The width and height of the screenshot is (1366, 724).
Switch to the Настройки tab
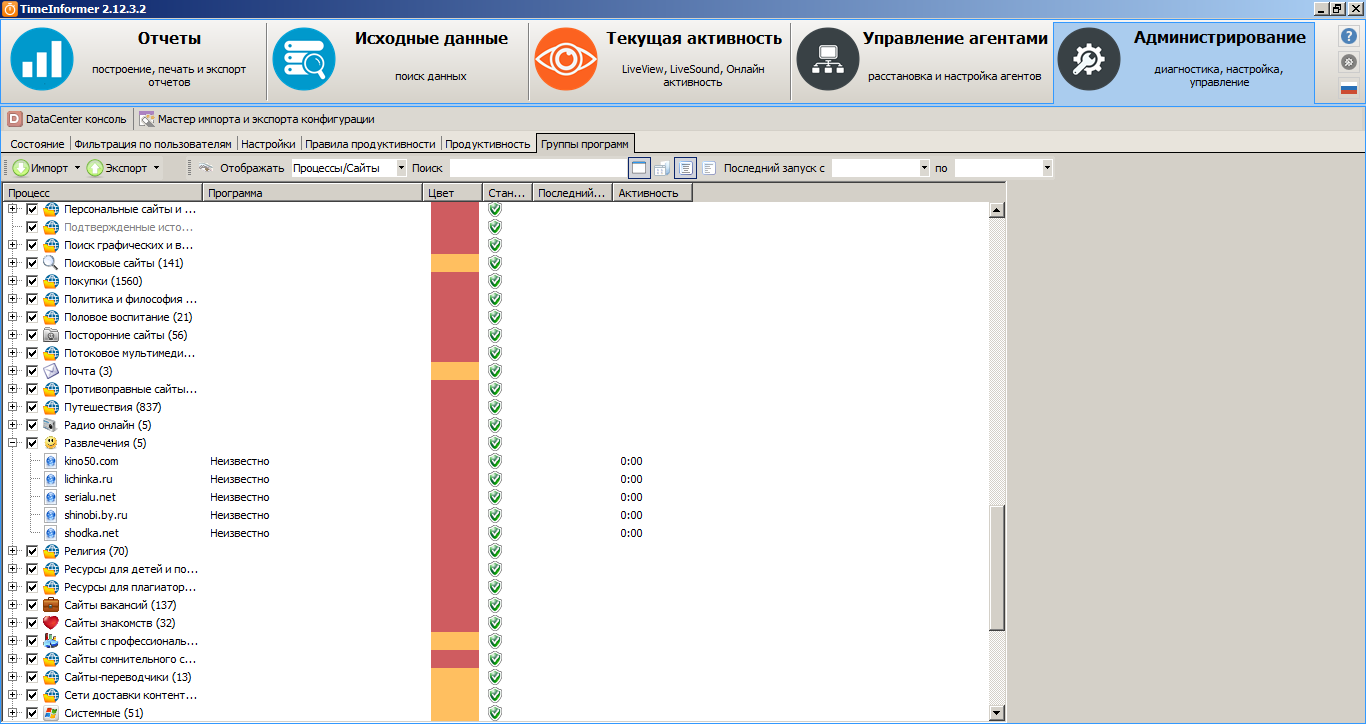[x=268, y=144]
